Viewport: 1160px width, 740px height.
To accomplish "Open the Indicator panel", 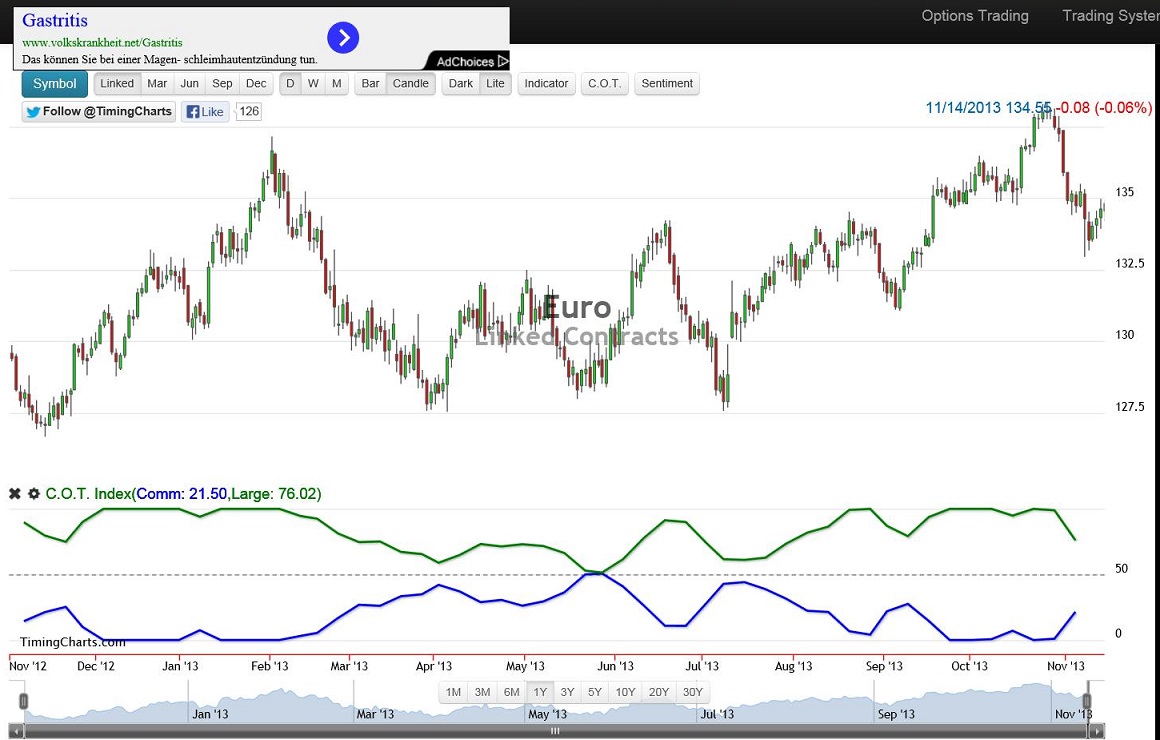I will click(x=546, y=83).
